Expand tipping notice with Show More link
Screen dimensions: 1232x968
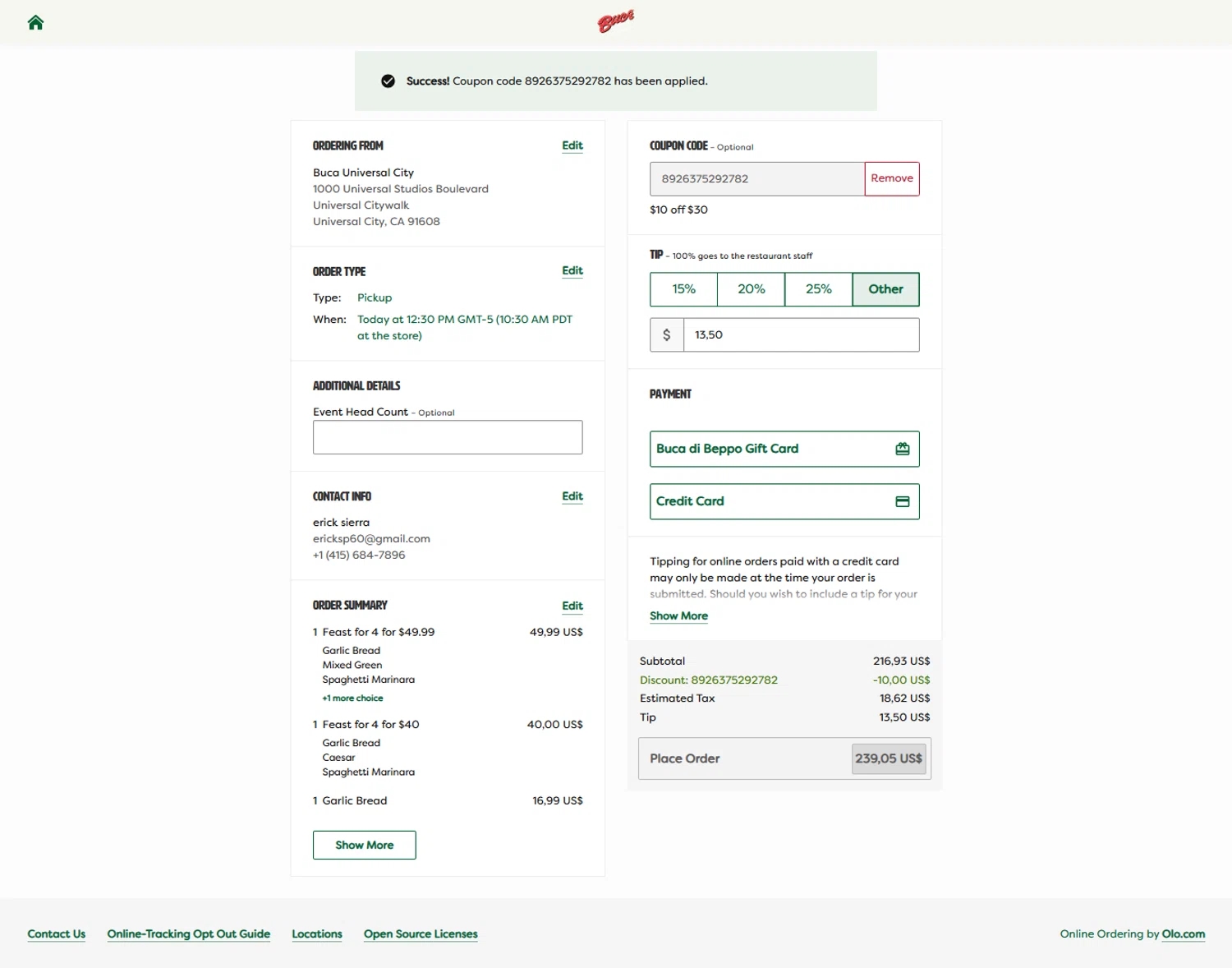click(678, 615)
